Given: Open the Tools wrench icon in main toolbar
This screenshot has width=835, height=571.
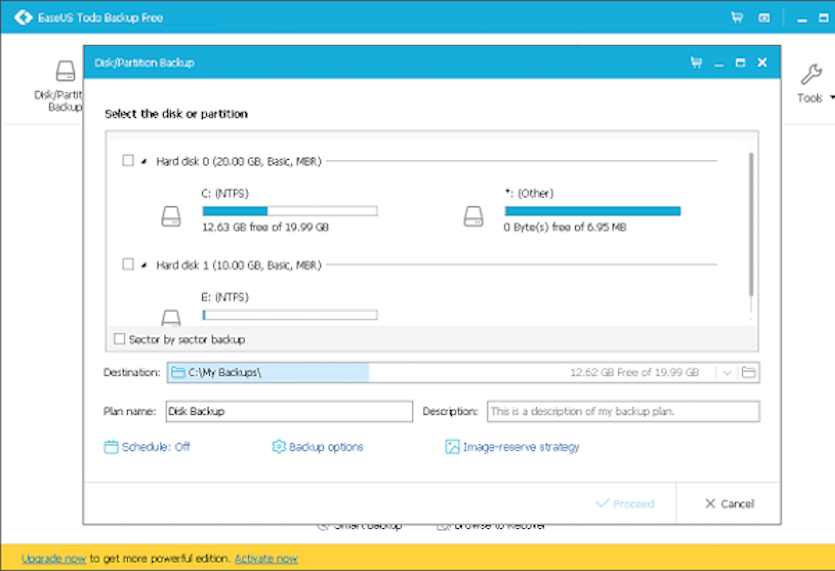Looking at the screenshot, I should [810, 75].
